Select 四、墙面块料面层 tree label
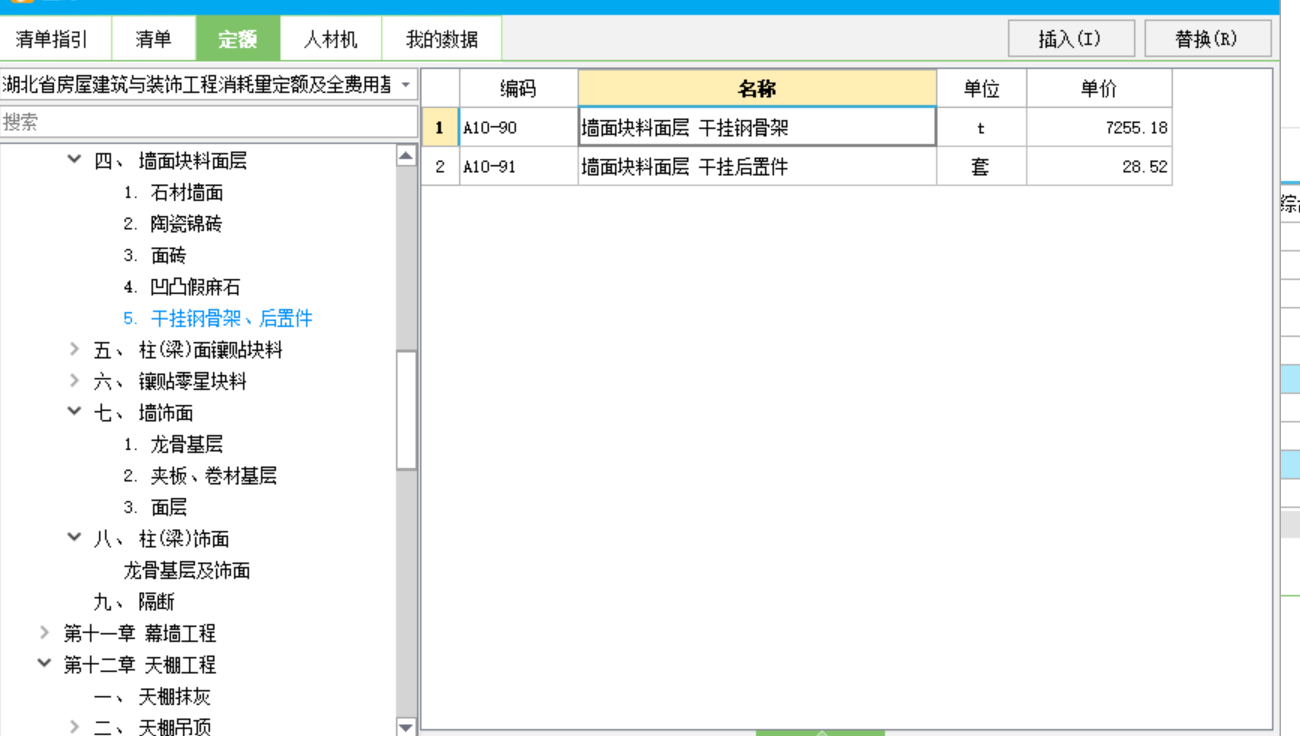 pyautogui.click(x=170, y=161)
